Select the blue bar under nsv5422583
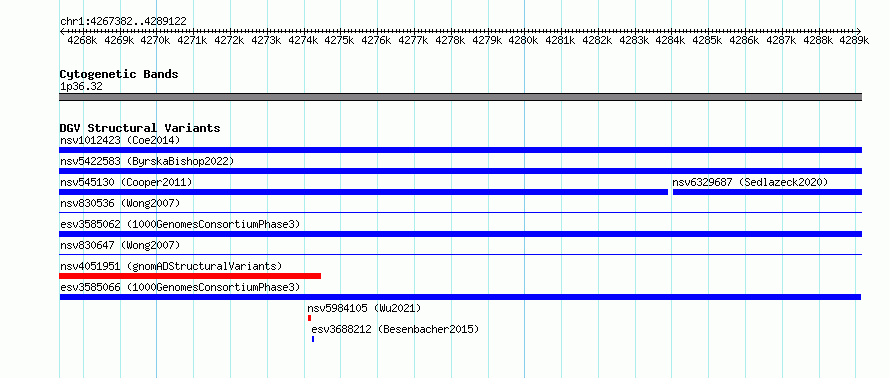This screenshot has width=890, height=378. pos(460,171)
